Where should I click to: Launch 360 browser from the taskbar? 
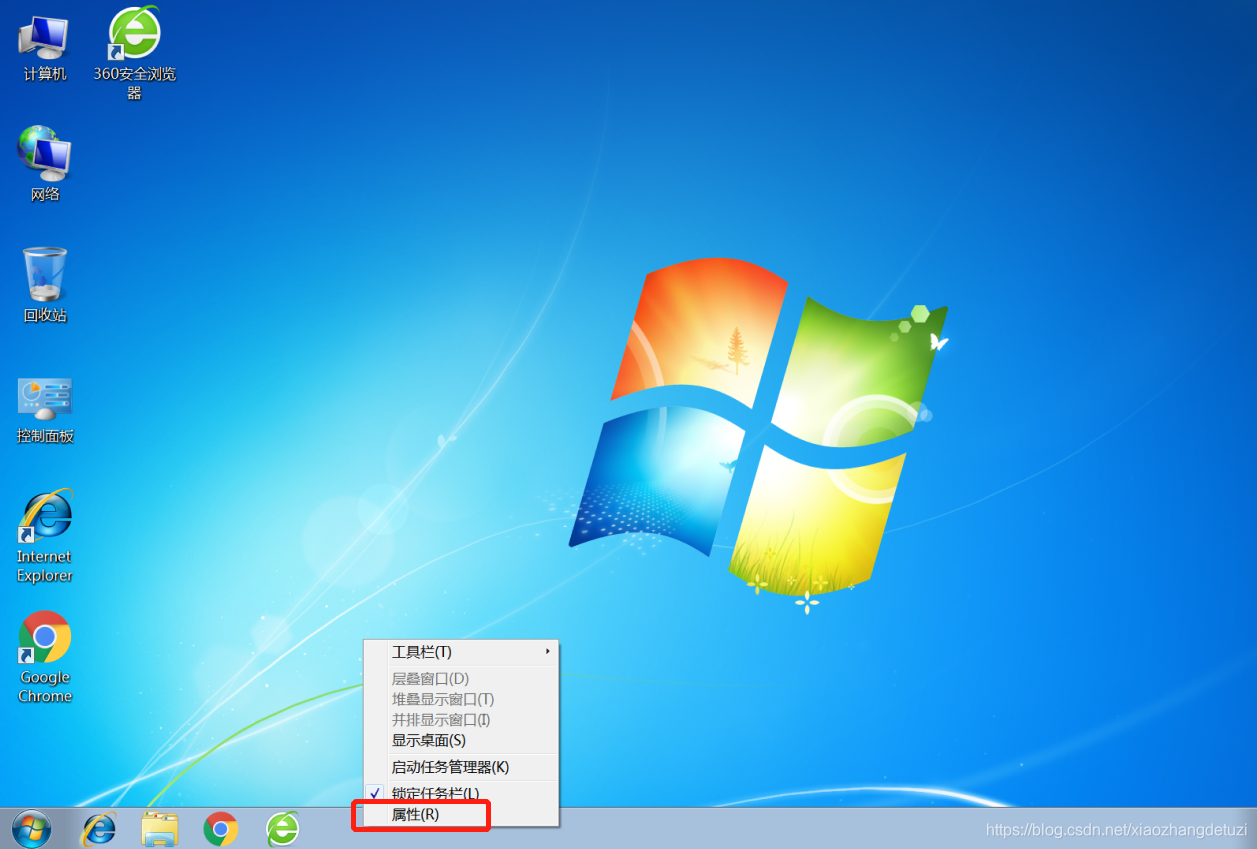click(x=283, y=829)
